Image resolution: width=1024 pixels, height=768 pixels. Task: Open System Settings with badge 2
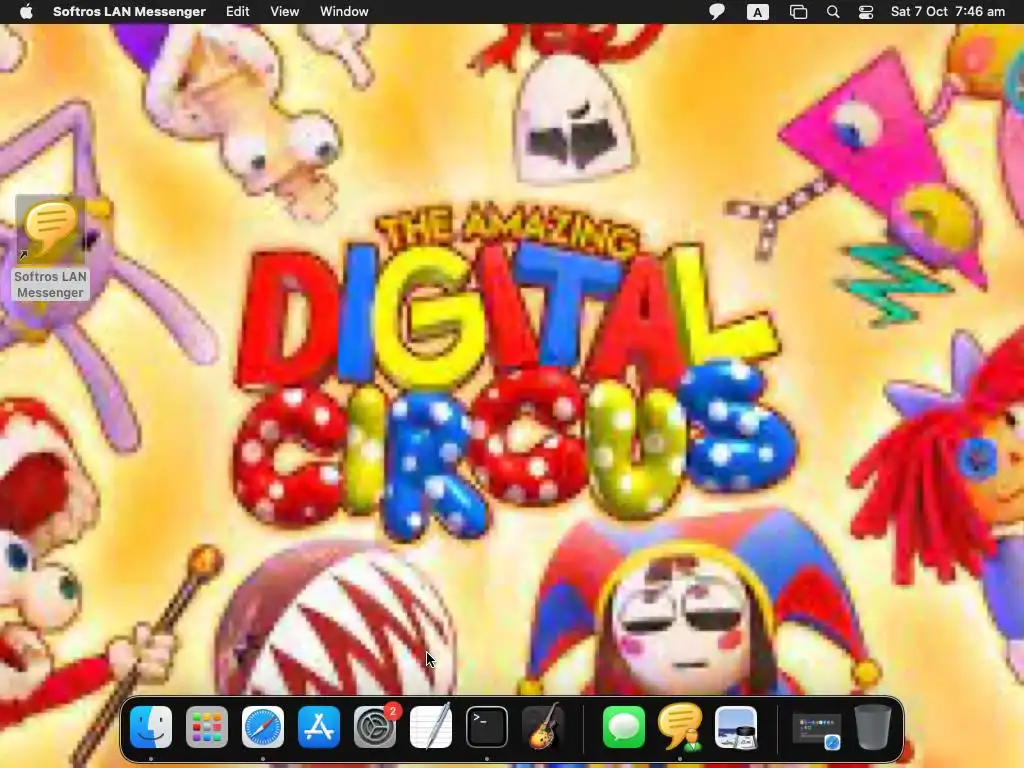point(376,726)
